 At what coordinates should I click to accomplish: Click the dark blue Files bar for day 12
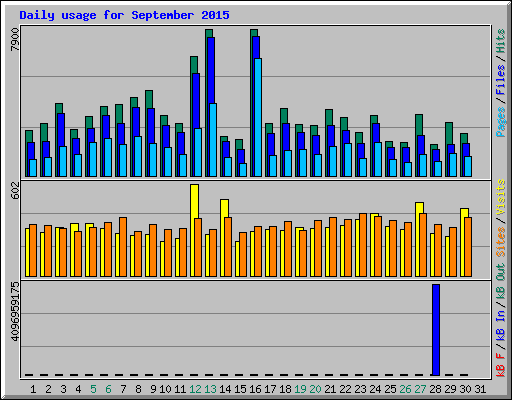196,101
